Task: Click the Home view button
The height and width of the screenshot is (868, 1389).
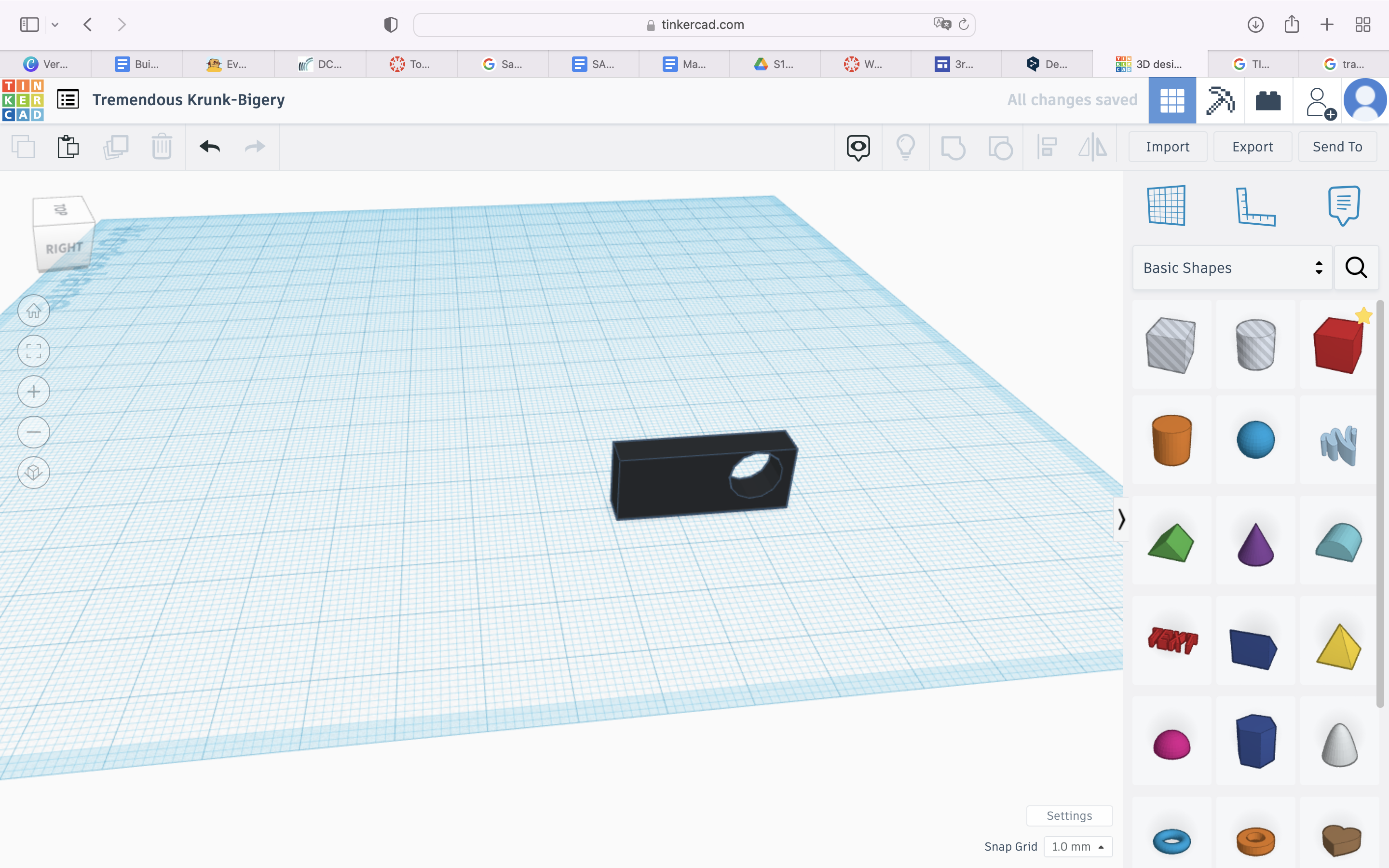Action: 34,311
